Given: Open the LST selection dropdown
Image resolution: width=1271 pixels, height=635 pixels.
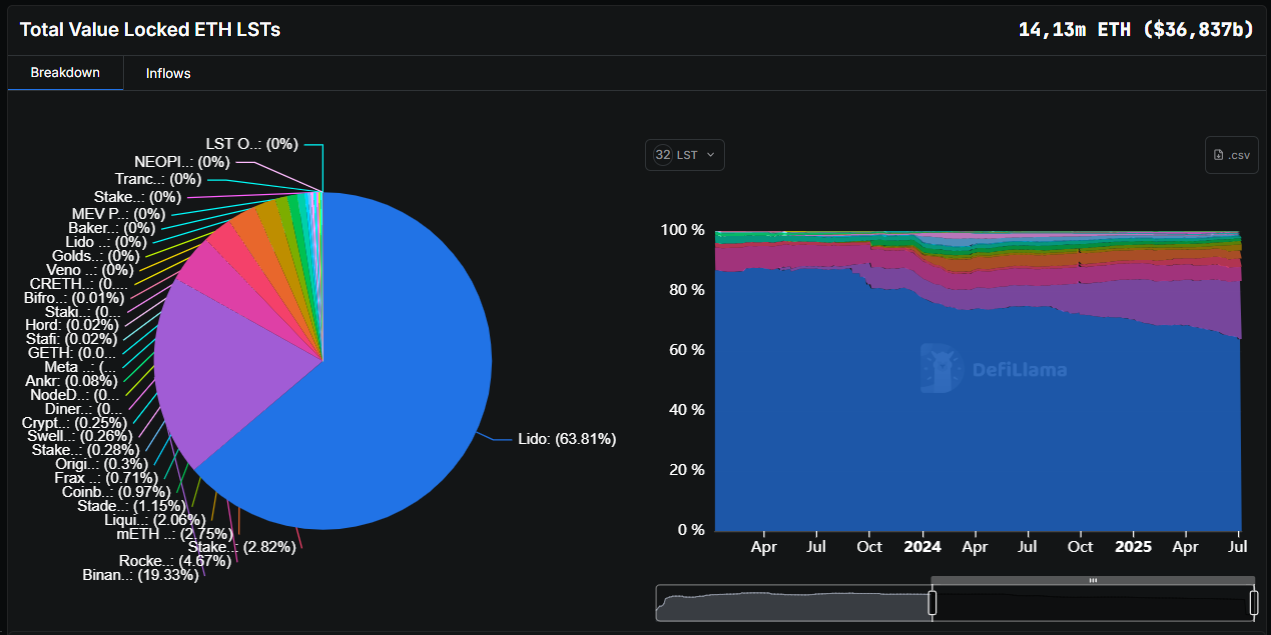Looking at the screenshot, I should pyautogui.click(x=685, y=155).
